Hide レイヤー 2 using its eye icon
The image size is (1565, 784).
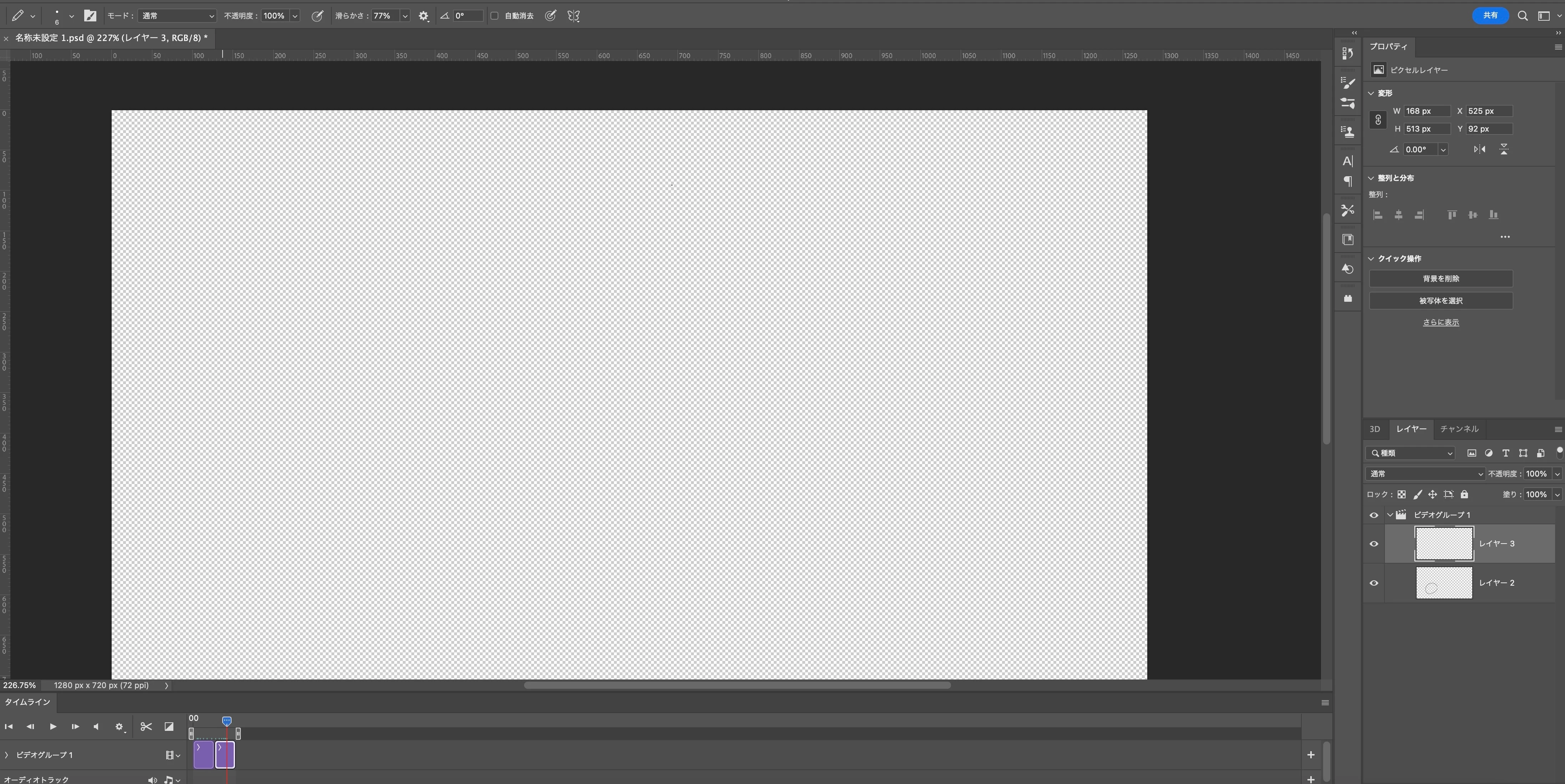click(1374, 583)
